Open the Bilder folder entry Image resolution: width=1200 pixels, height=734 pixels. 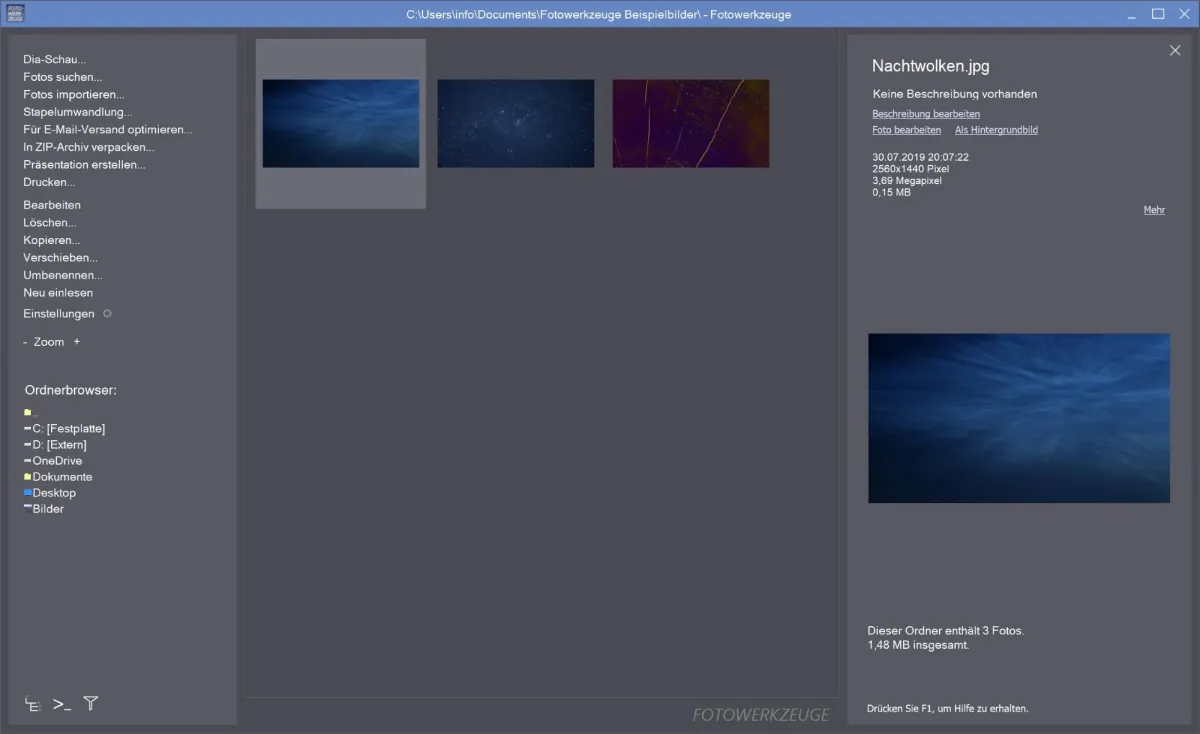[48, 509]
